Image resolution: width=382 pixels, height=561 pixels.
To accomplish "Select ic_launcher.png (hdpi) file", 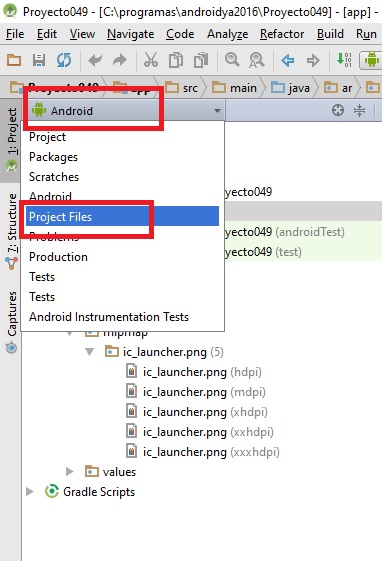I will (x=193, y=372).
